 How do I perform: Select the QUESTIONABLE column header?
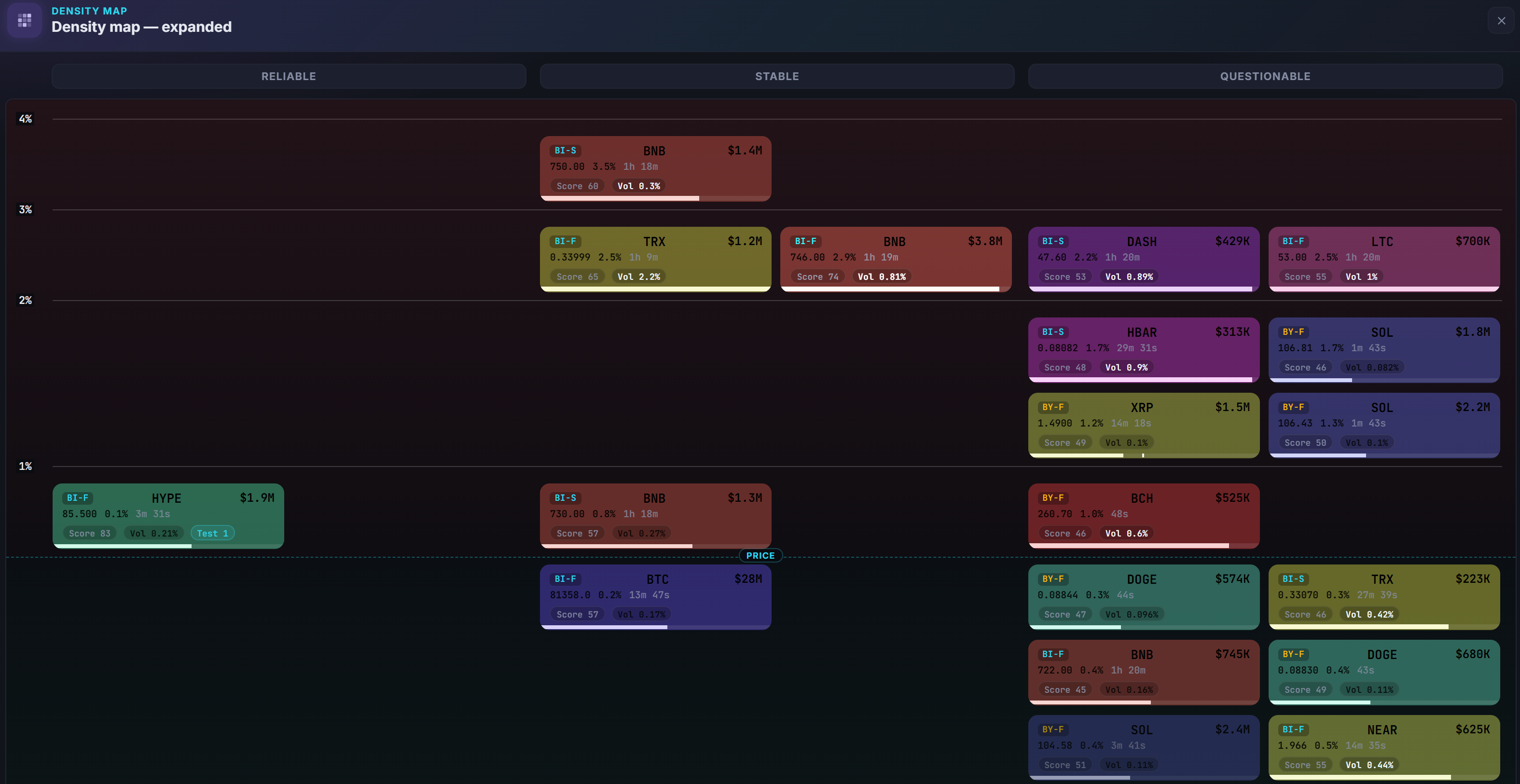click(x=1265, y=76)
